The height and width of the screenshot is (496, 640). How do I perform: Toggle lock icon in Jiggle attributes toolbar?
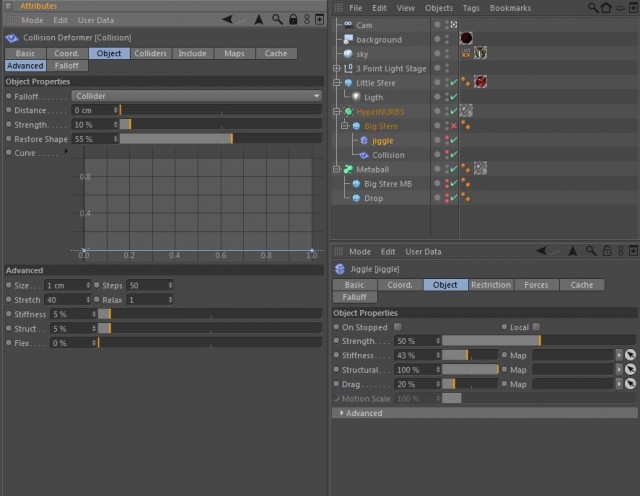tap(607, 251)
